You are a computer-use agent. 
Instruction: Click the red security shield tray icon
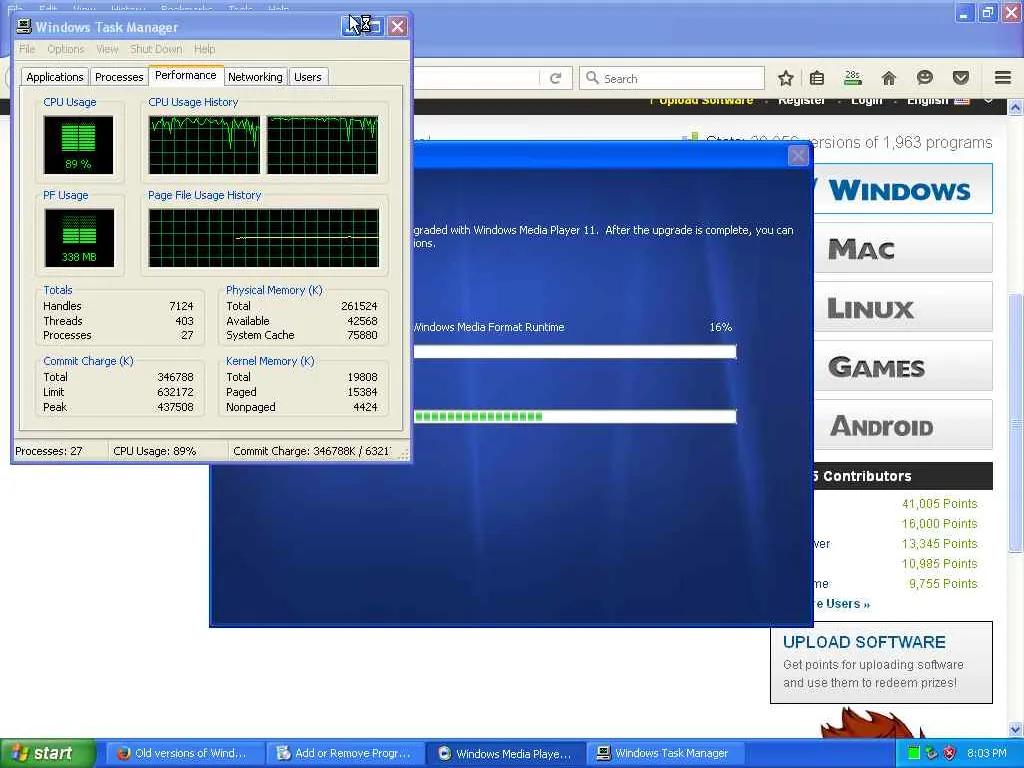click(x=950, y=754)
